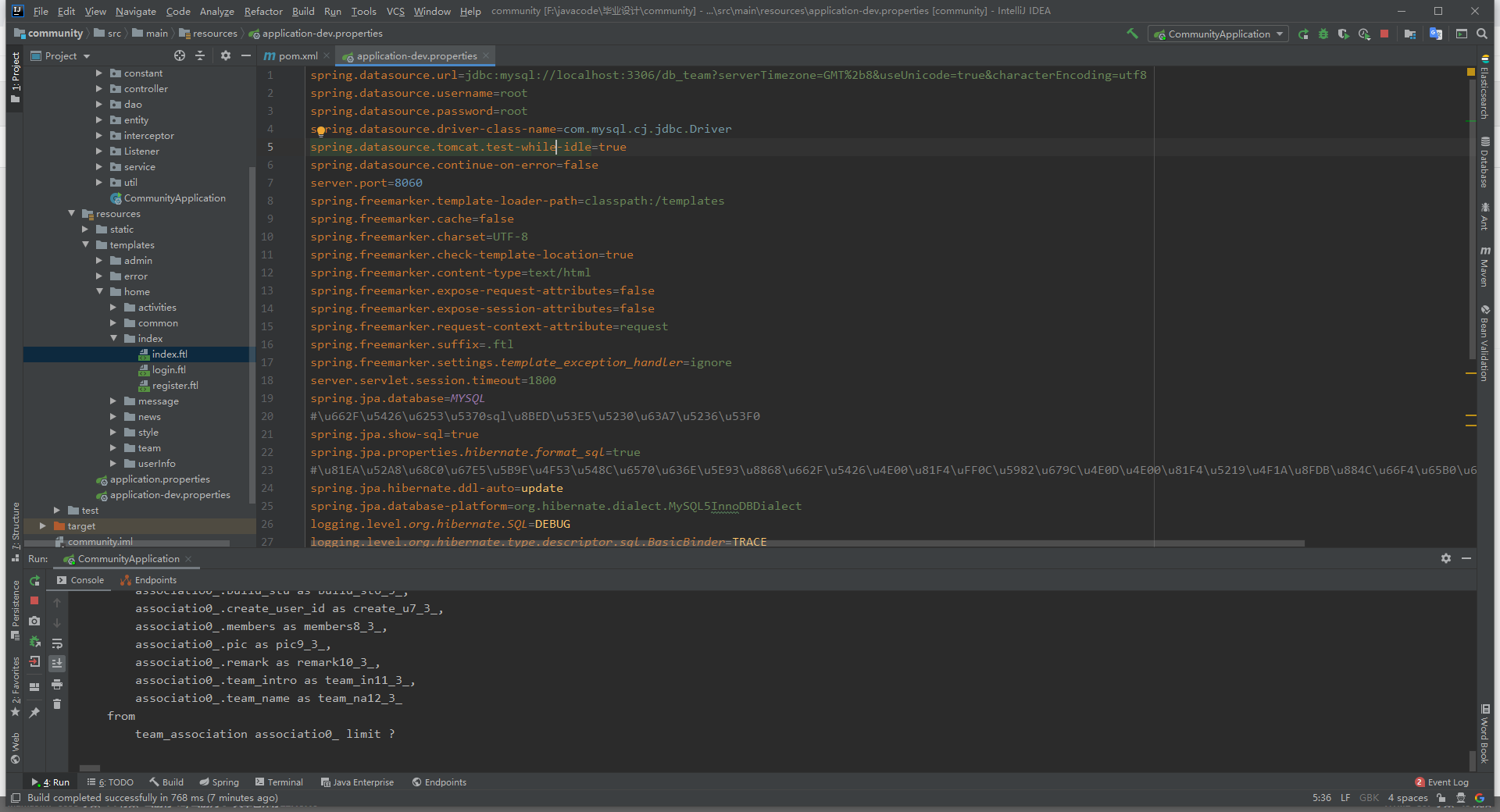Open the CommunityApplication run configuration dropdown

(1218, 34)
